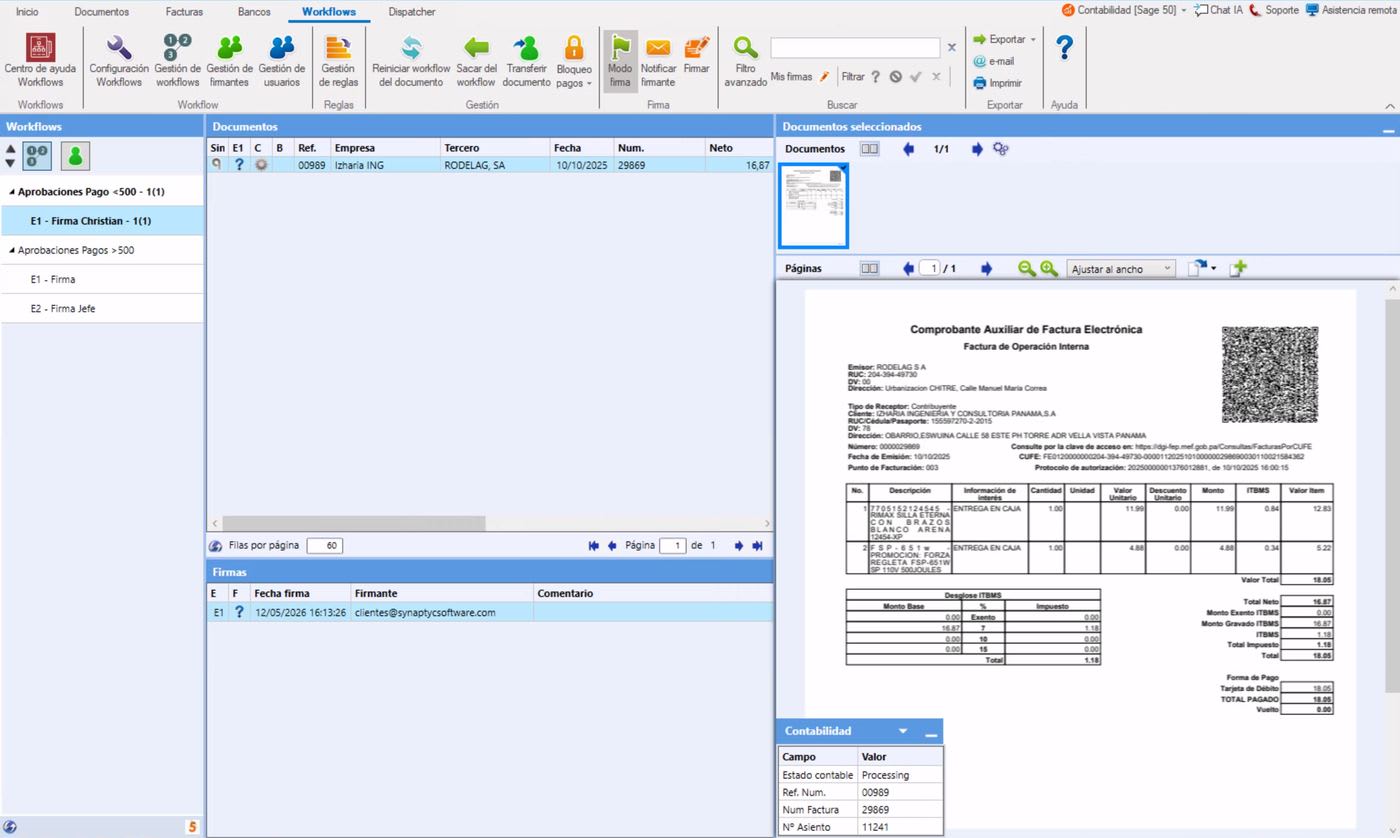
Task: Open Gestión de firmantes
Action: pyautogui.click(x=230, y=60)
